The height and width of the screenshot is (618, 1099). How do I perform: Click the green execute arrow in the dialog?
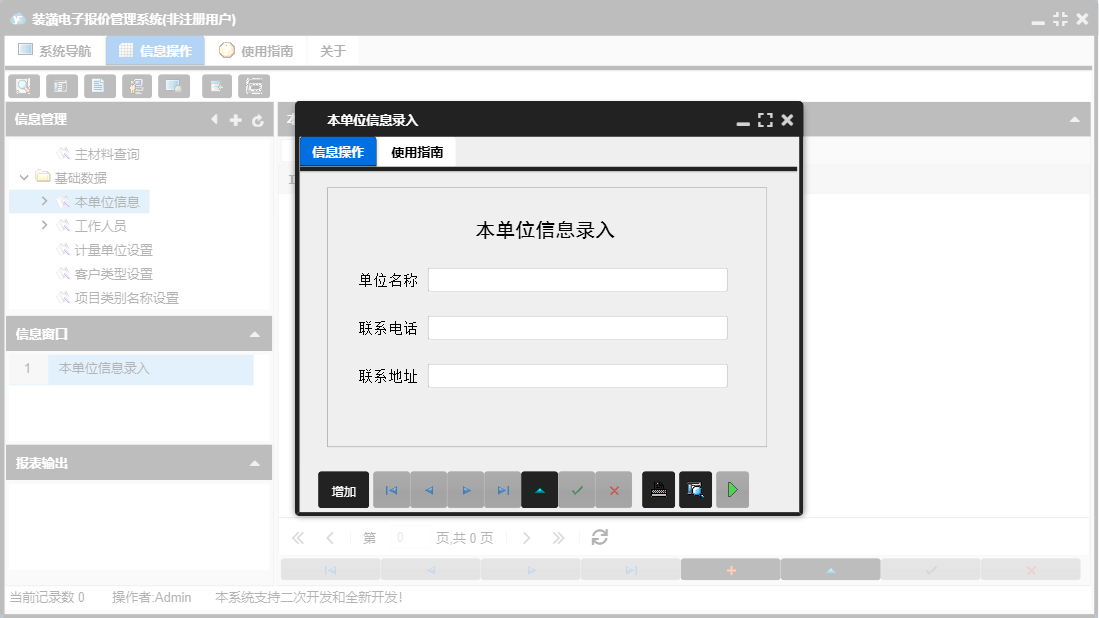coord(732,489)
